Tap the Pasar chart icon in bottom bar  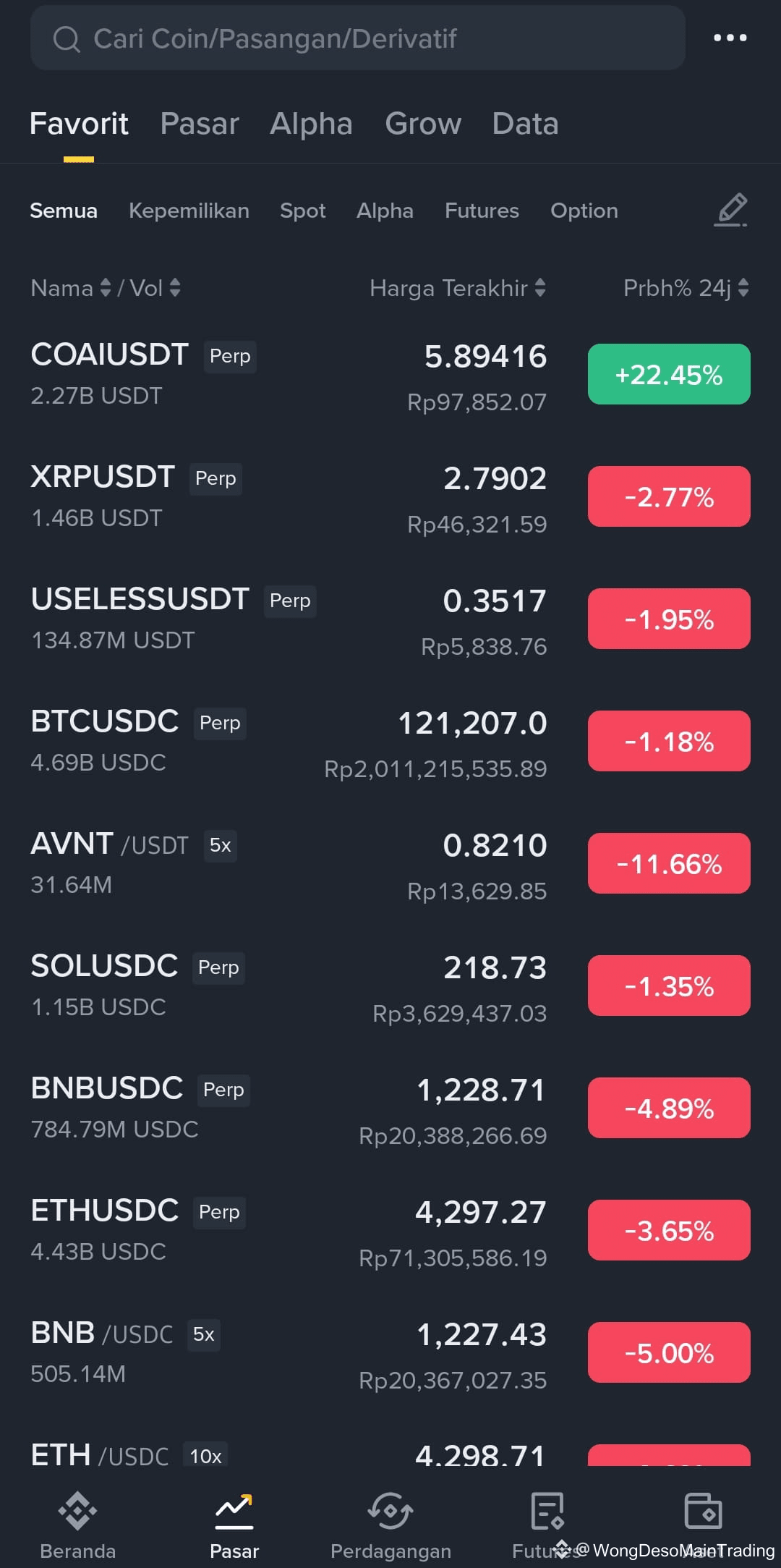(x=234, y=1511)
